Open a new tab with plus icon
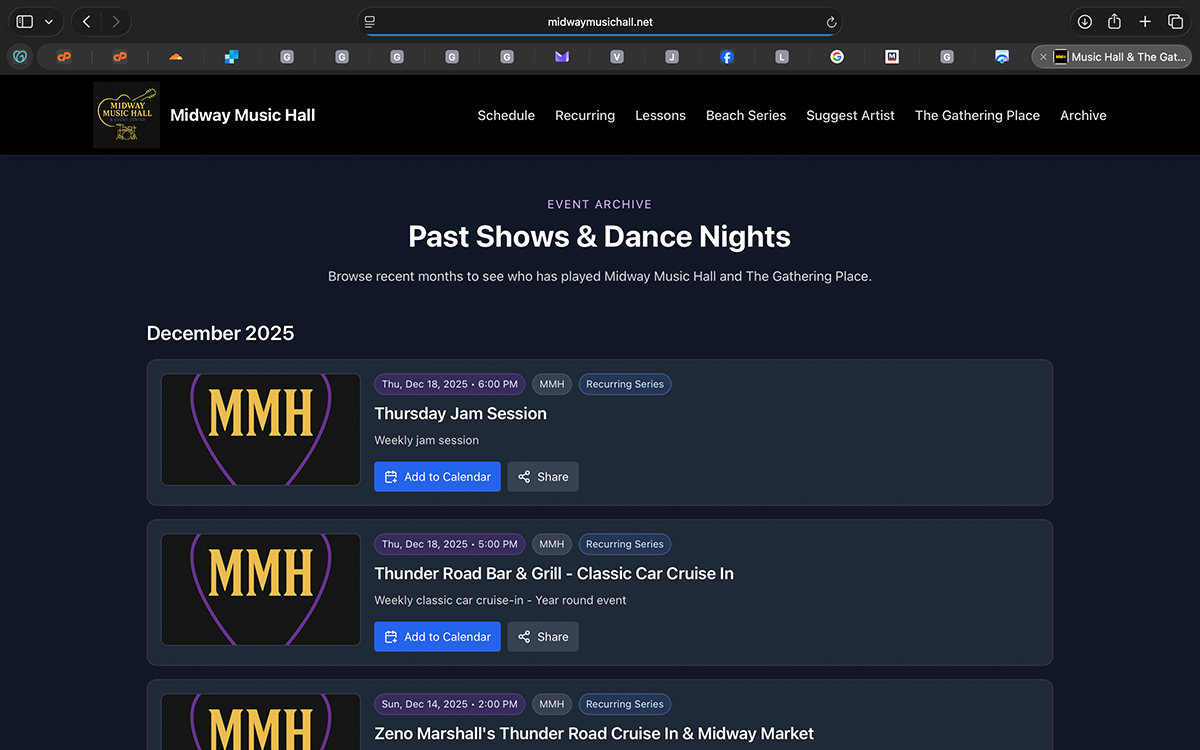 (x=1145, y=21)
